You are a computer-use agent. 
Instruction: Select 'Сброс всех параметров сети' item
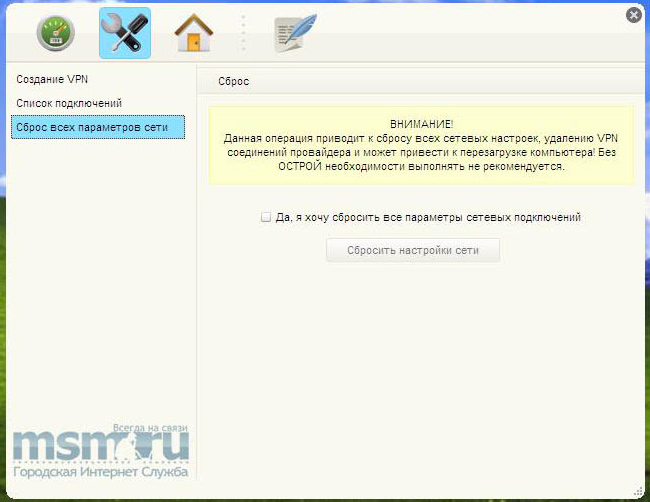click(98, 127)
